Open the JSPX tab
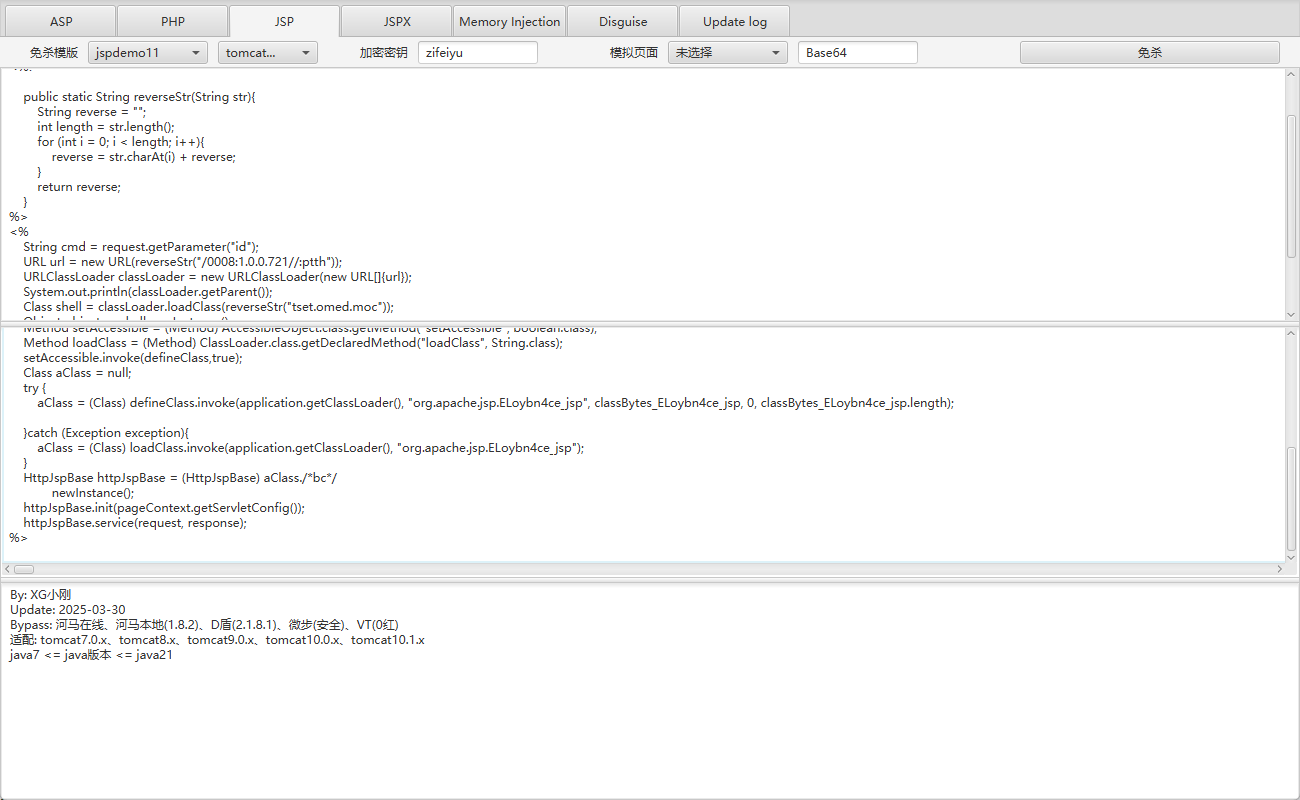1300x800 pixels. click(396, 21)
